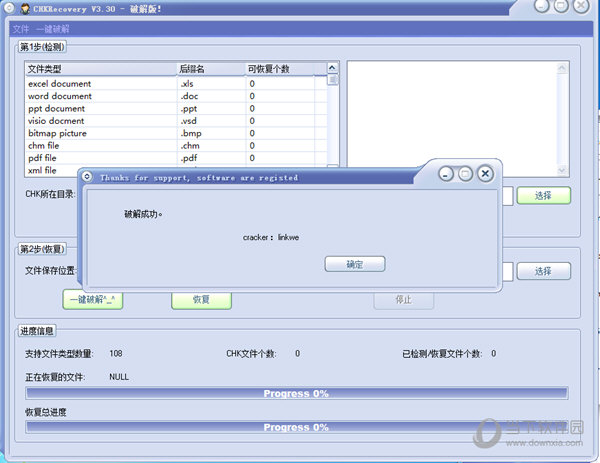Click the 第2步(恢复) group label

[x=42, y=249]
